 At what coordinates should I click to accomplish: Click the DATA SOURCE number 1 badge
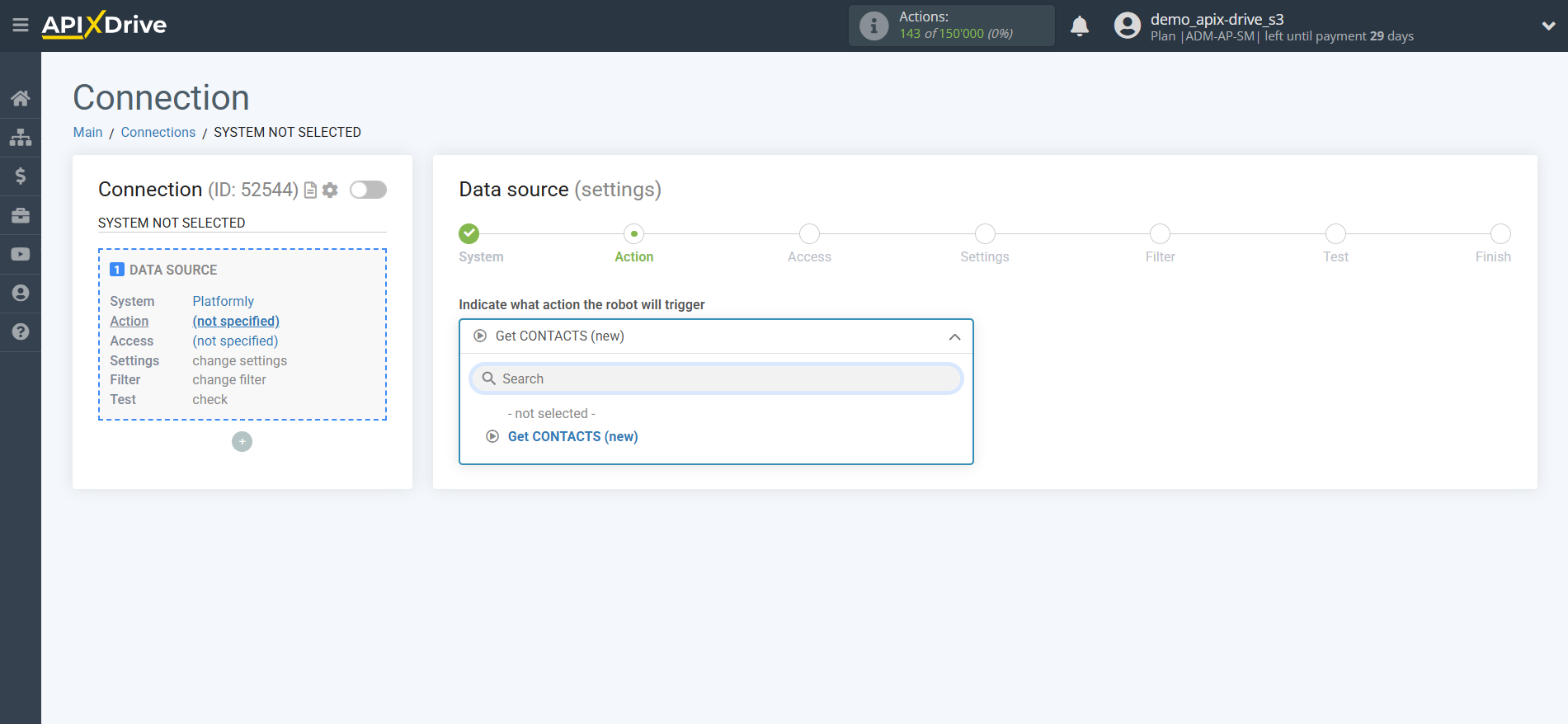[x=117, y=270]
